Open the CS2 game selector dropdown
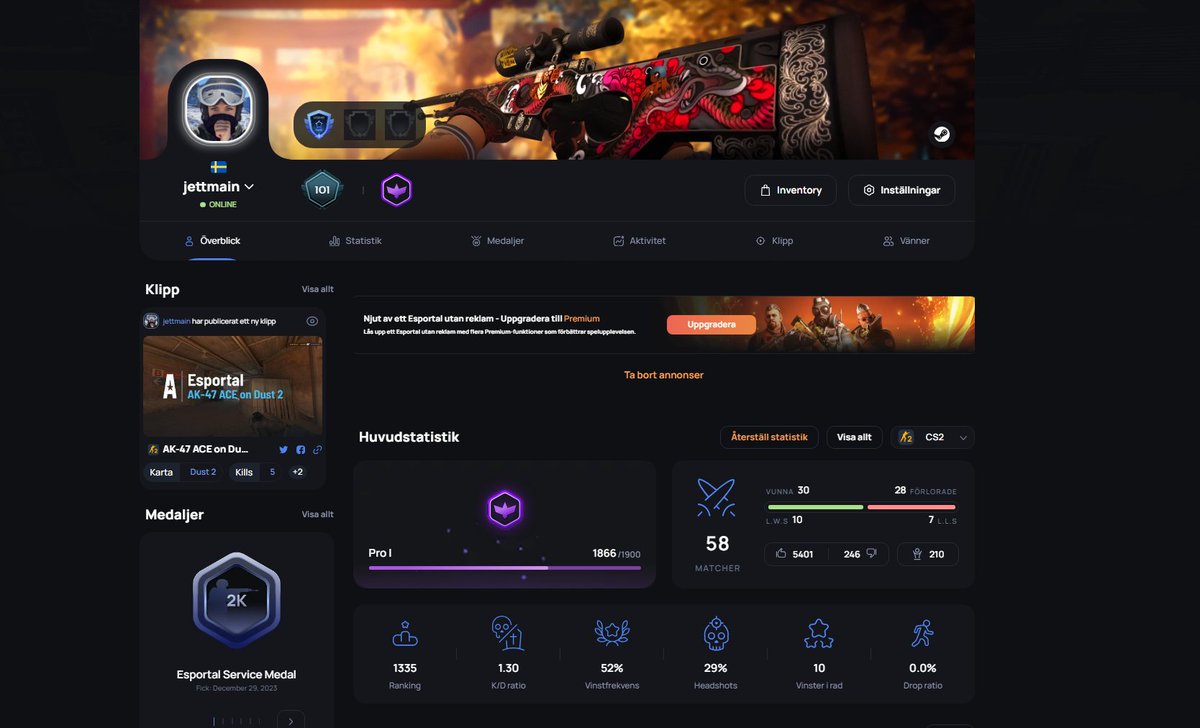Viewport: 1200px width, 728px height. click(932, 437)
